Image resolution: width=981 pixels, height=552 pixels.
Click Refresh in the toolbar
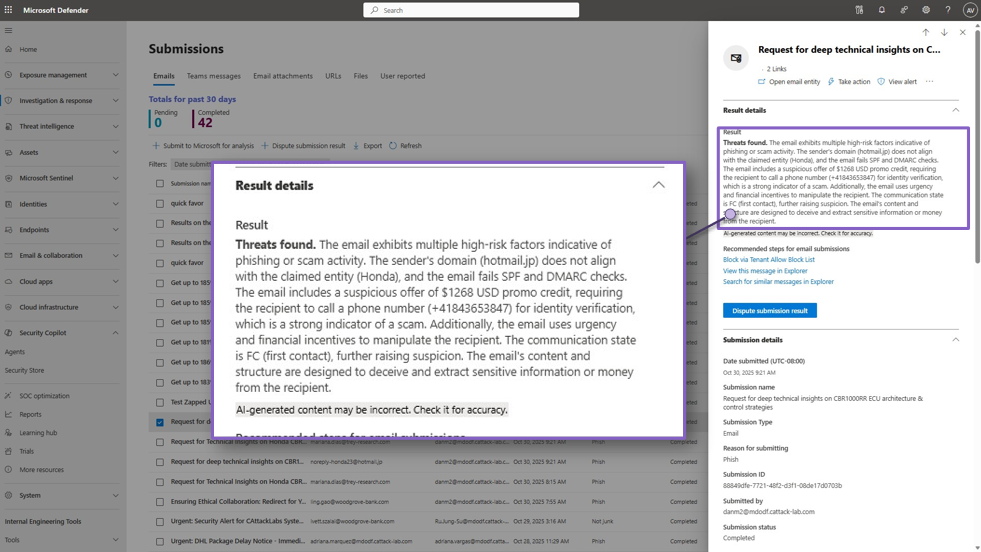pos(405,145)
